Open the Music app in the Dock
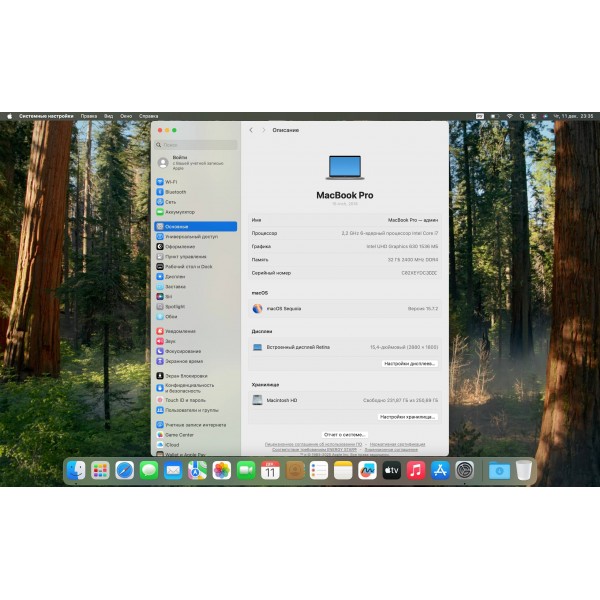Image resolution: width=600 pixels, height=600 pixels. pos(416,470)
